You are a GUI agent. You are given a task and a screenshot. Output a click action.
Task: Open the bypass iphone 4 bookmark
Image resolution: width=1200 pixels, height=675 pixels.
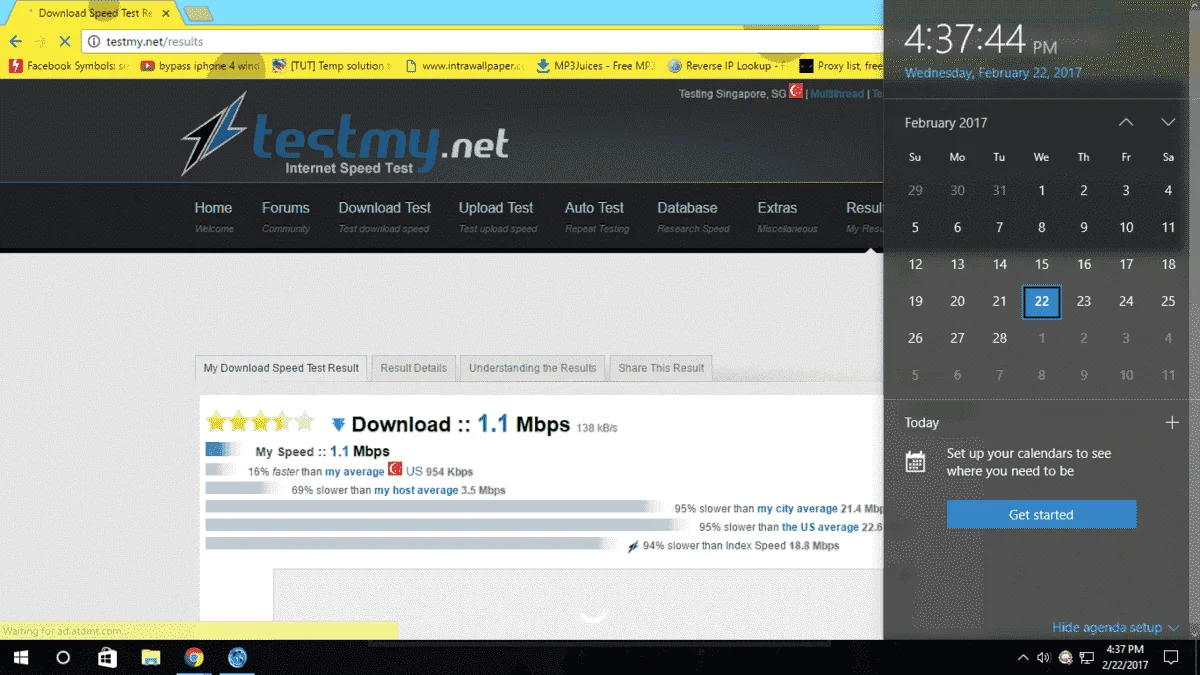201,66
